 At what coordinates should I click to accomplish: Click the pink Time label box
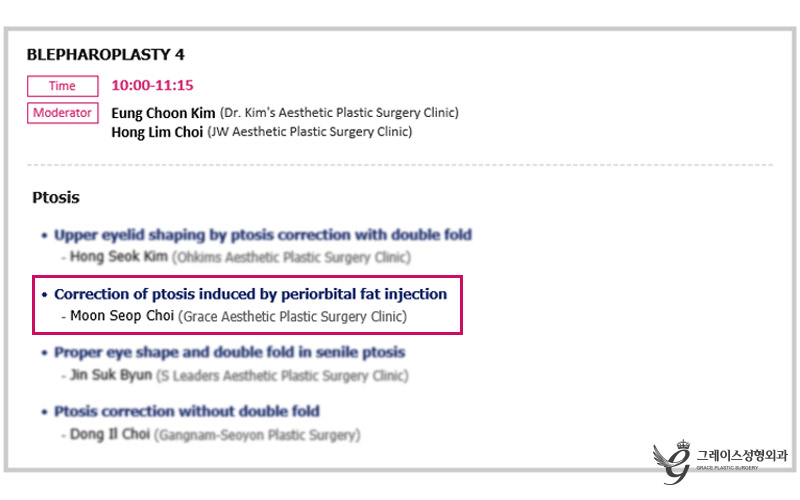point(63,86)
